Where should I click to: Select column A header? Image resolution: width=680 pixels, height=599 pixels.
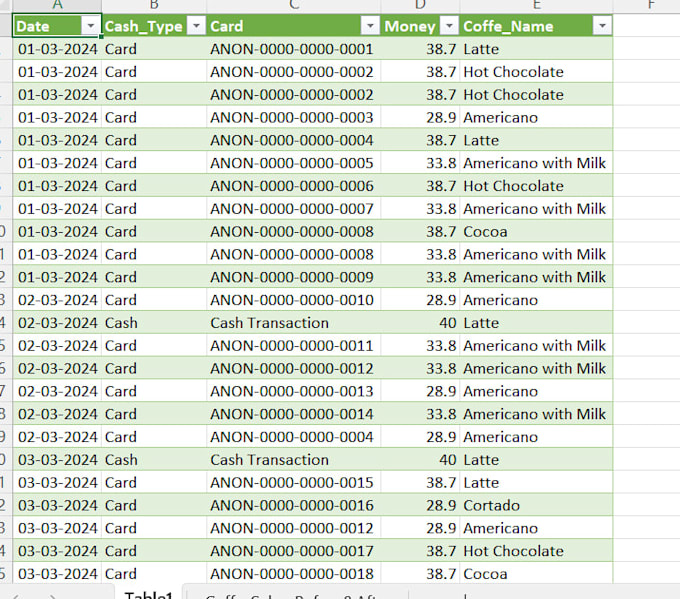(57, 5)
